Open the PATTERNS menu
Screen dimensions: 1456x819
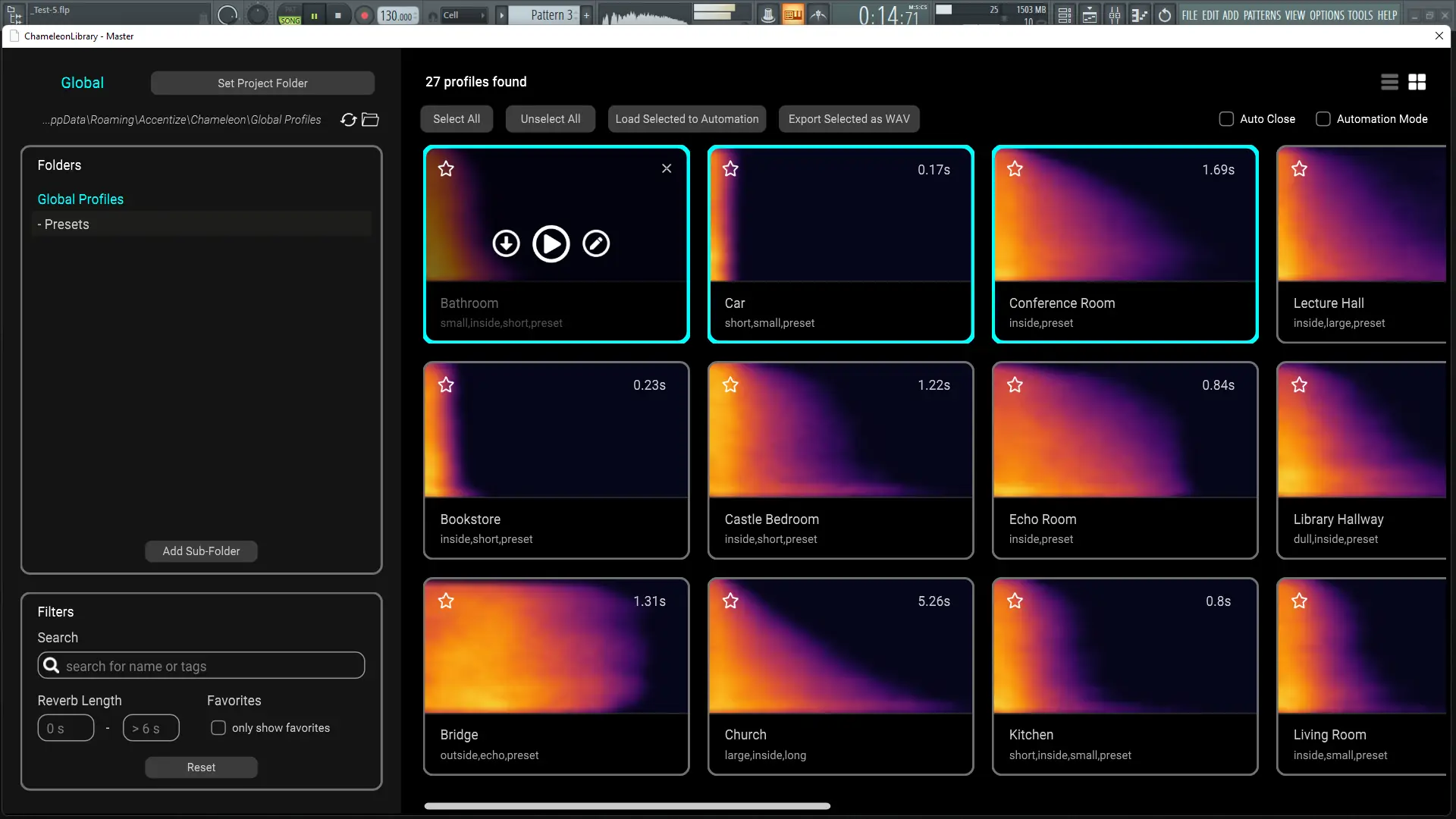coord(1262,15)
